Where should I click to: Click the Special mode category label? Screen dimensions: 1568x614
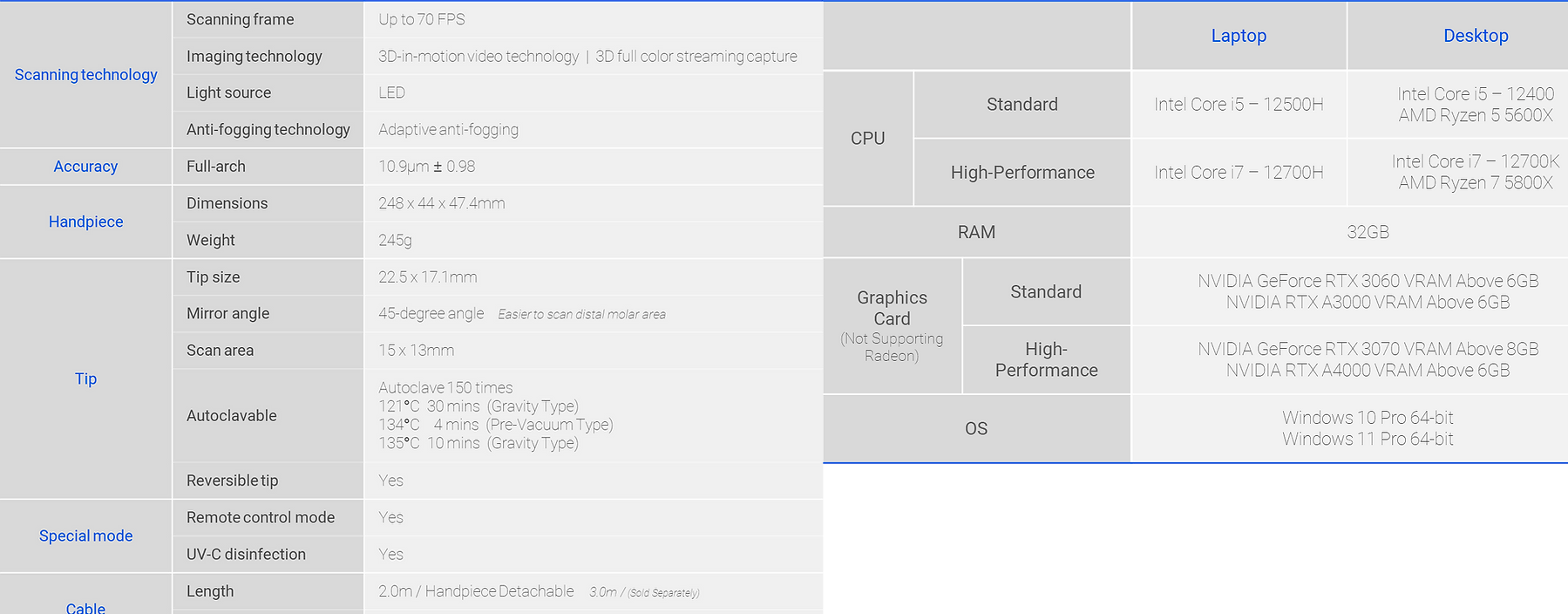(85, 536)
